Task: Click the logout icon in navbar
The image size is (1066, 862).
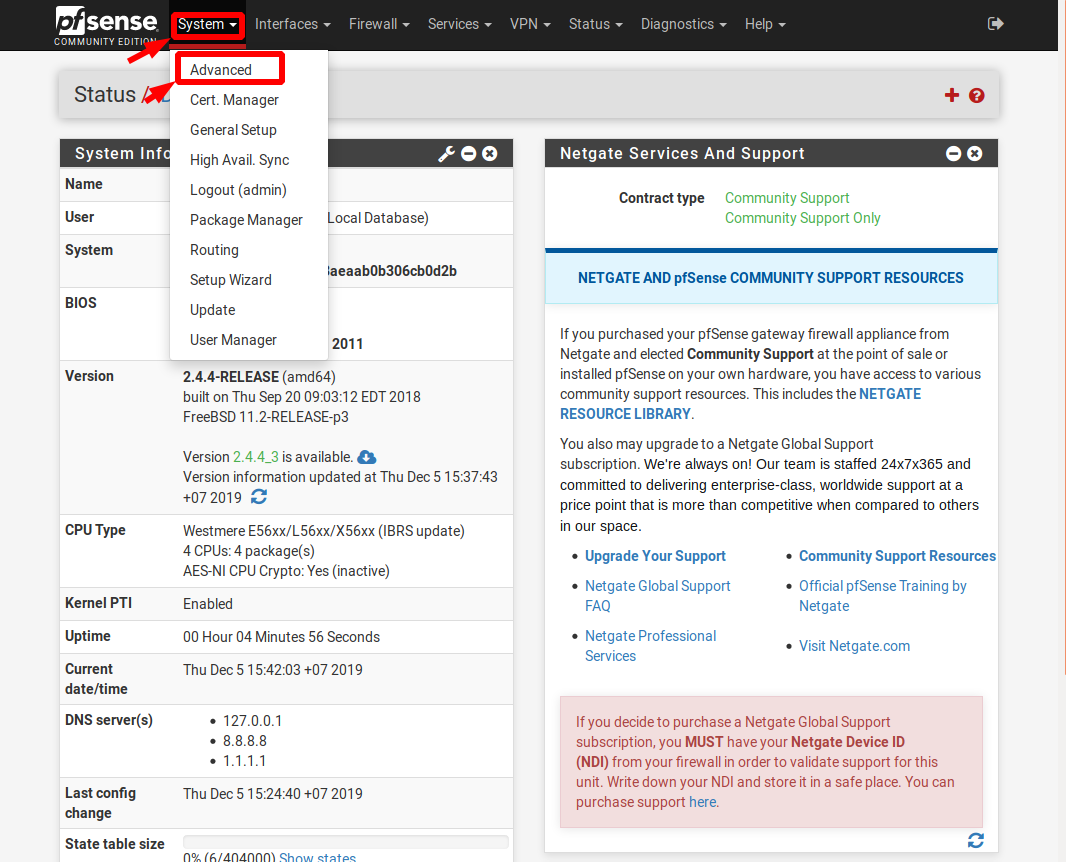Action: click(995, 24)
